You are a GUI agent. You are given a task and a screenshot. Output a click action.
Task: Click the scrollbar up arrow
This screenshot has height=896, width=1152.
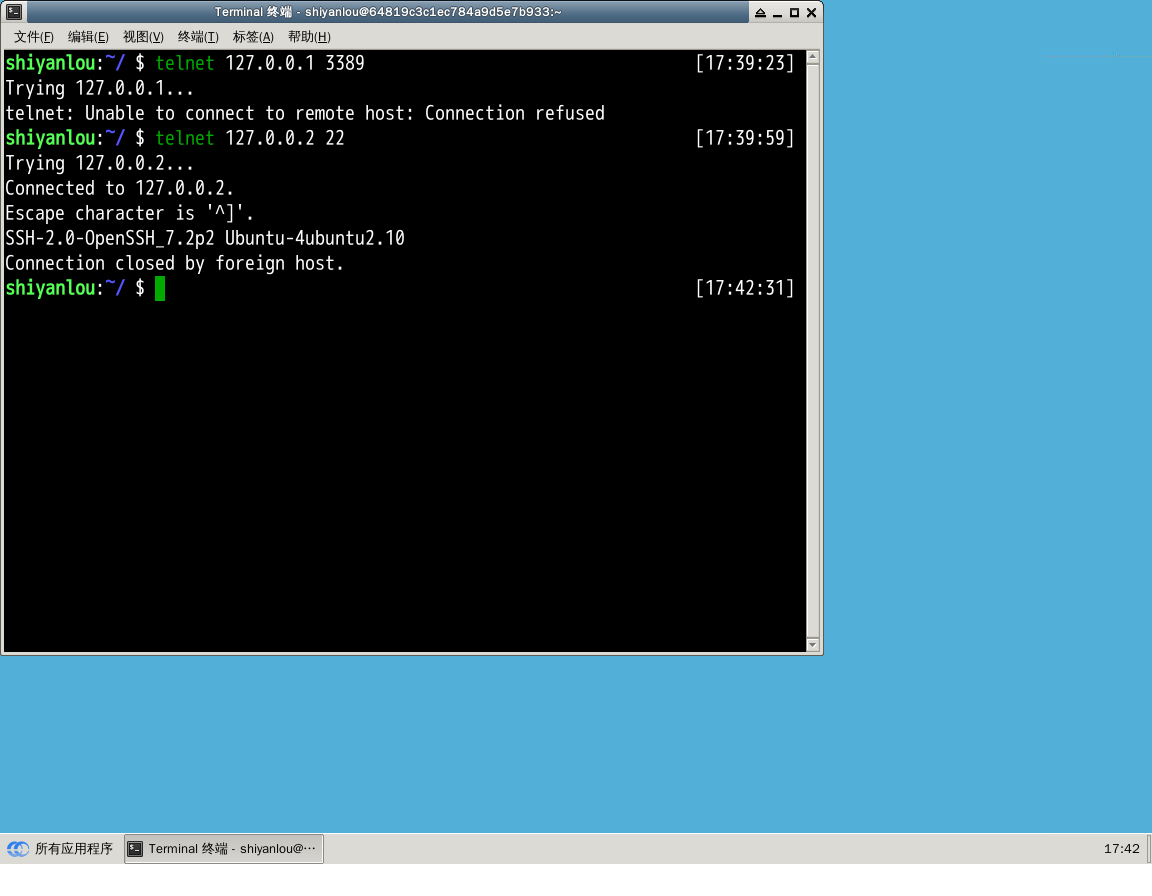(x=813, y=57)
